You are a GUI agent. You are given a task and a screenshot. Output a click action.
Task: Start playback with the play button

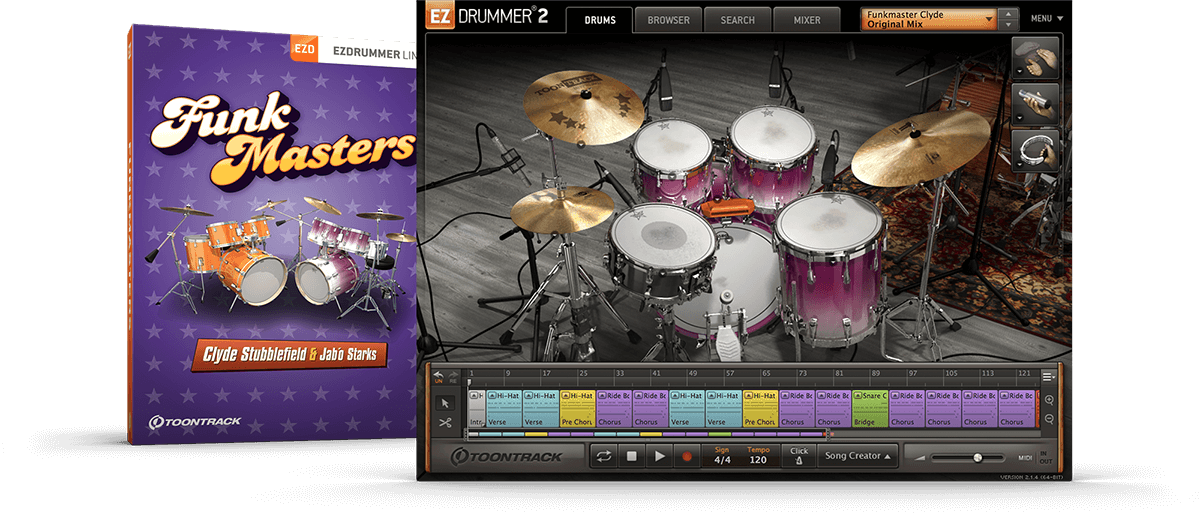(x=659, y=457)
